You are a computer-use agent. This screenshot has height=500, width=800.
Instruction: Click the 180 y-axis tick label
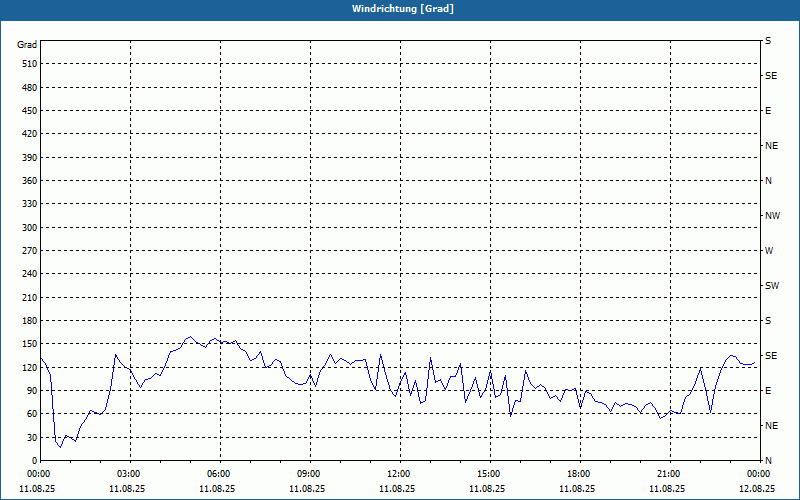tap(30, 321)
